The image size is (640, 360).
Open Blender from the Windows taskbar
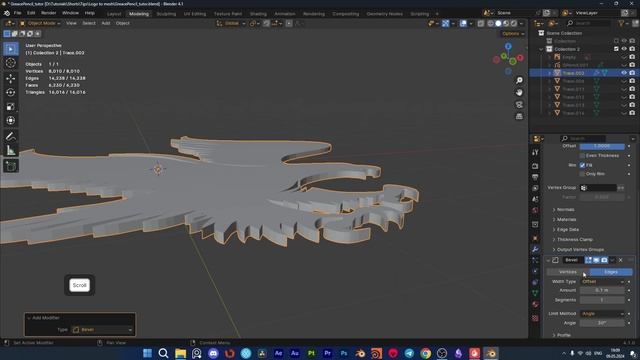pos(491,353)
